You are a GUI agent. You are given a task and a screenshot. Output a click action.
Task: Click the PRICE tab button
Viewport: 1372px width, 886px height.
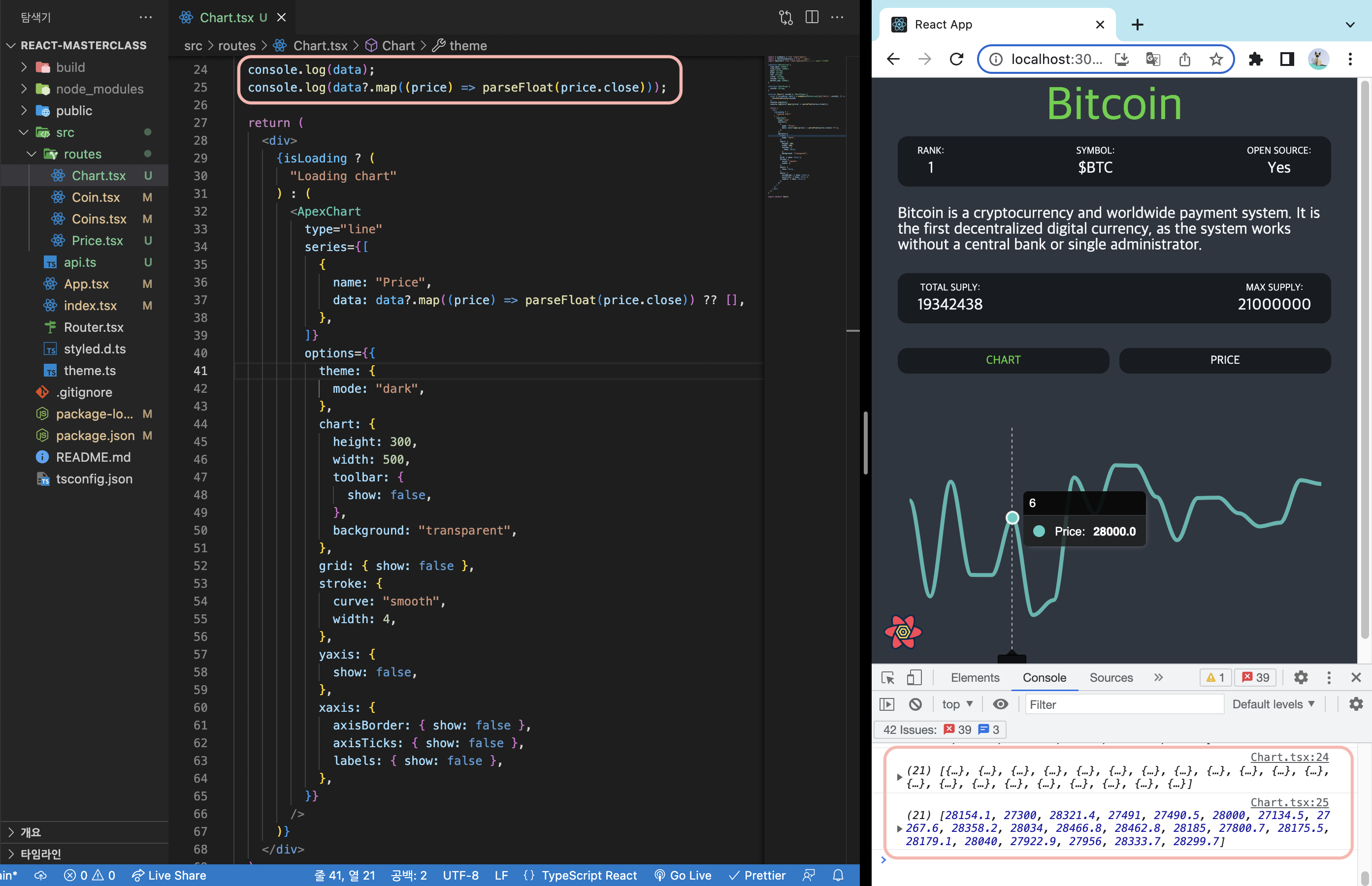pos(1224,360)
